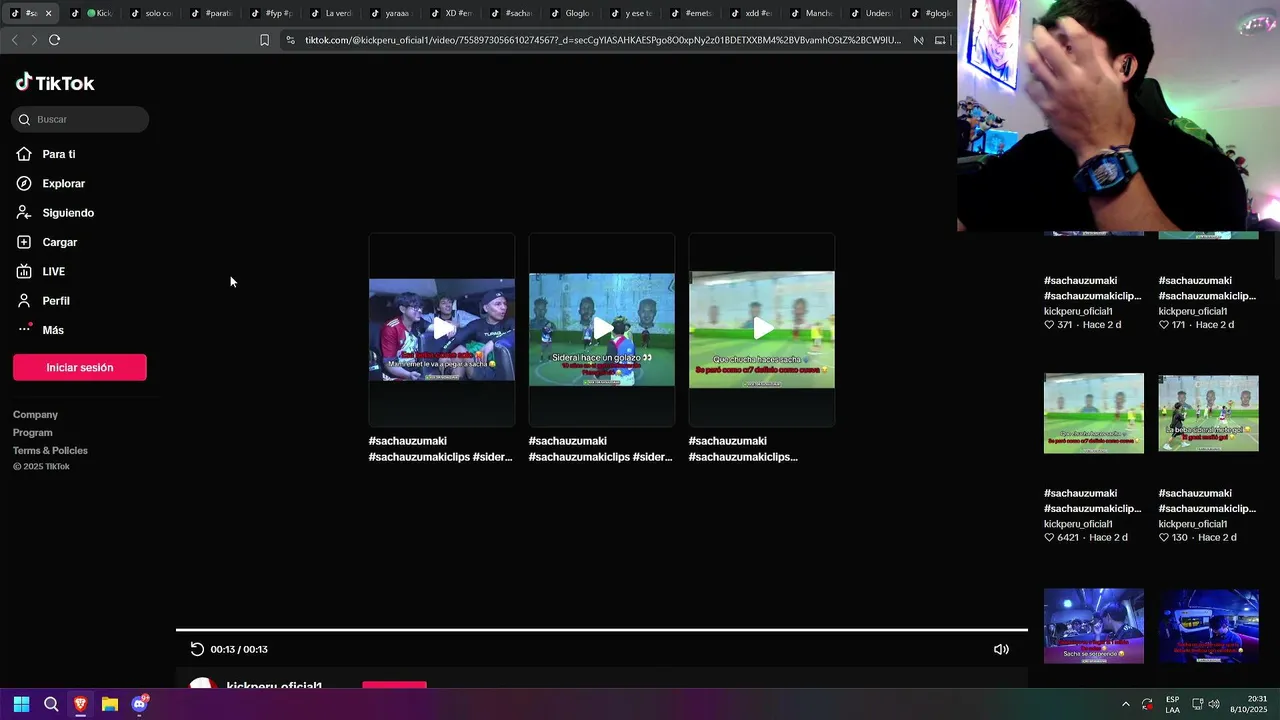Open caption '#sachauzumaki #sachauzumakiclips...' under third video

pos(743,449)
